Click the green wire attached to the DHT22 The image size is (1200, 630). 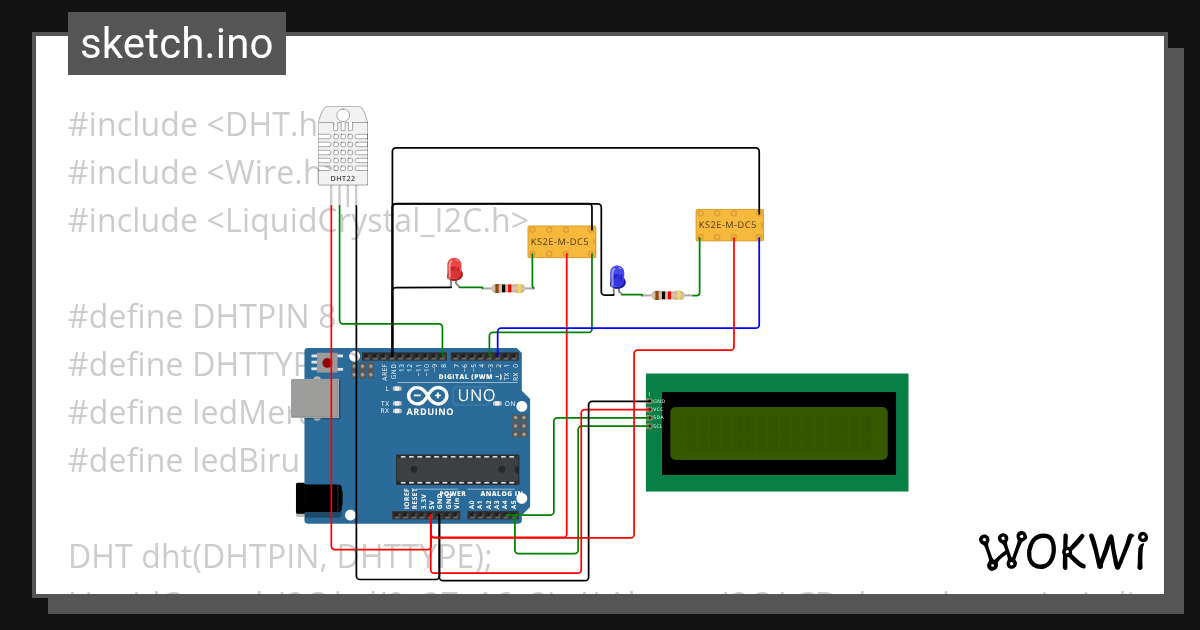(340, 260)
